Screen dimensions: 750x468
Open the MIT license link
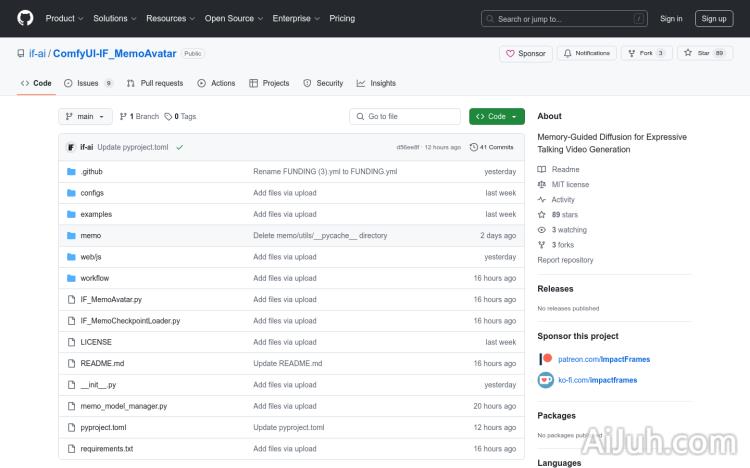tap(570, 184)
